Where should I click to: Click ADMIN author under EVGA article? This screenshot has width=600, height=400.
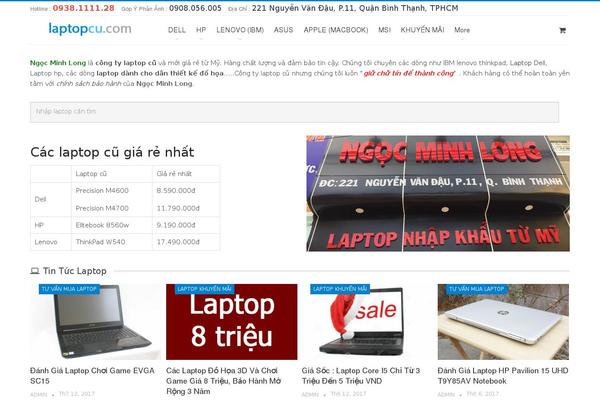tap(38, 394)
